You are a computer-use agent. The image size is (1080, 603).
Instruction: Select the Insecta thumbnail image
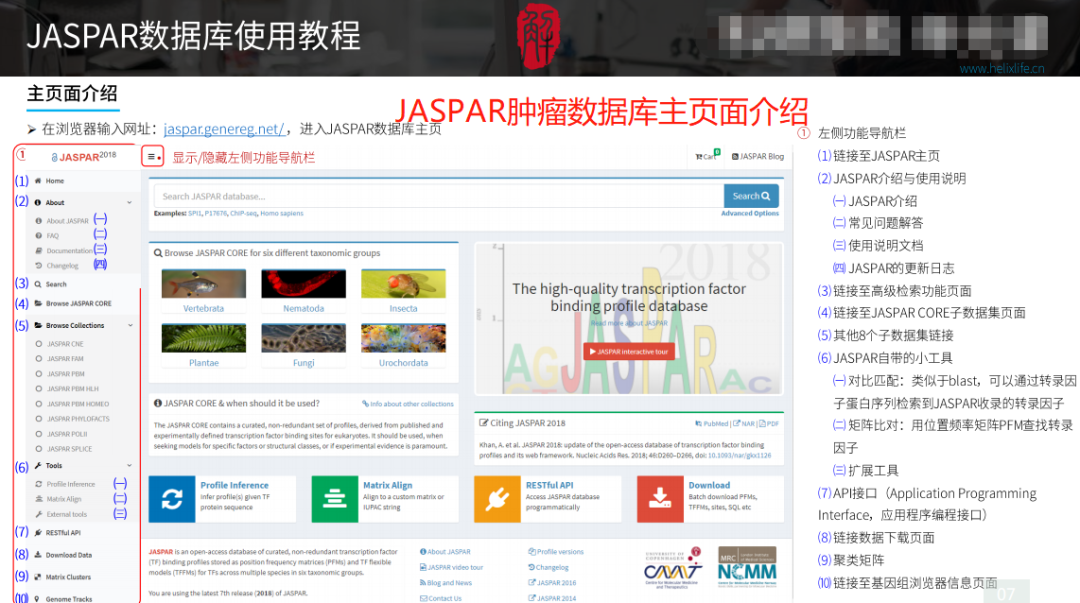point(404,283)
